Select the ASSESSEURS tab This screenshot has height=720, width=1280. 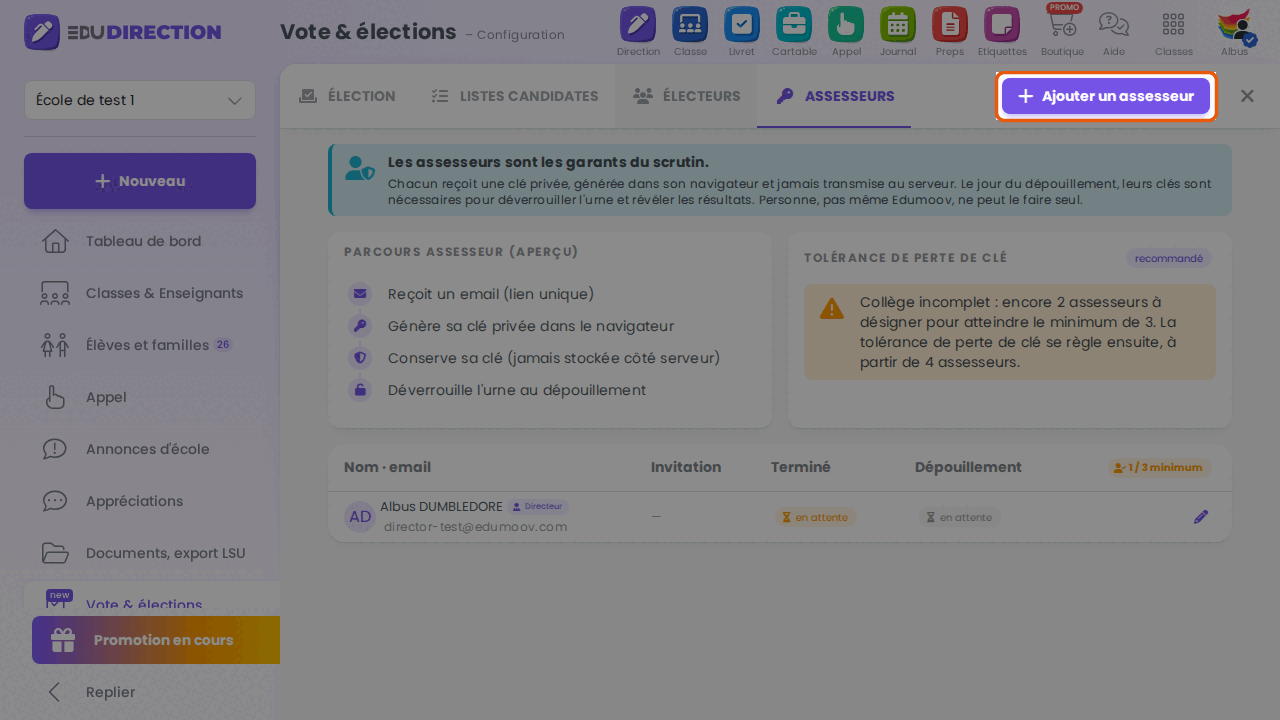834,96
